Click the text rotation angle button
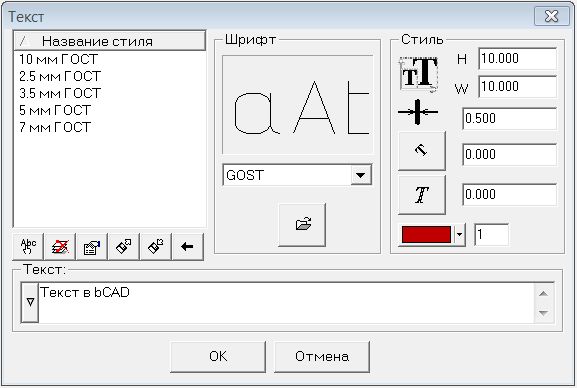577x388 pixels. click(x=422, y=151)
